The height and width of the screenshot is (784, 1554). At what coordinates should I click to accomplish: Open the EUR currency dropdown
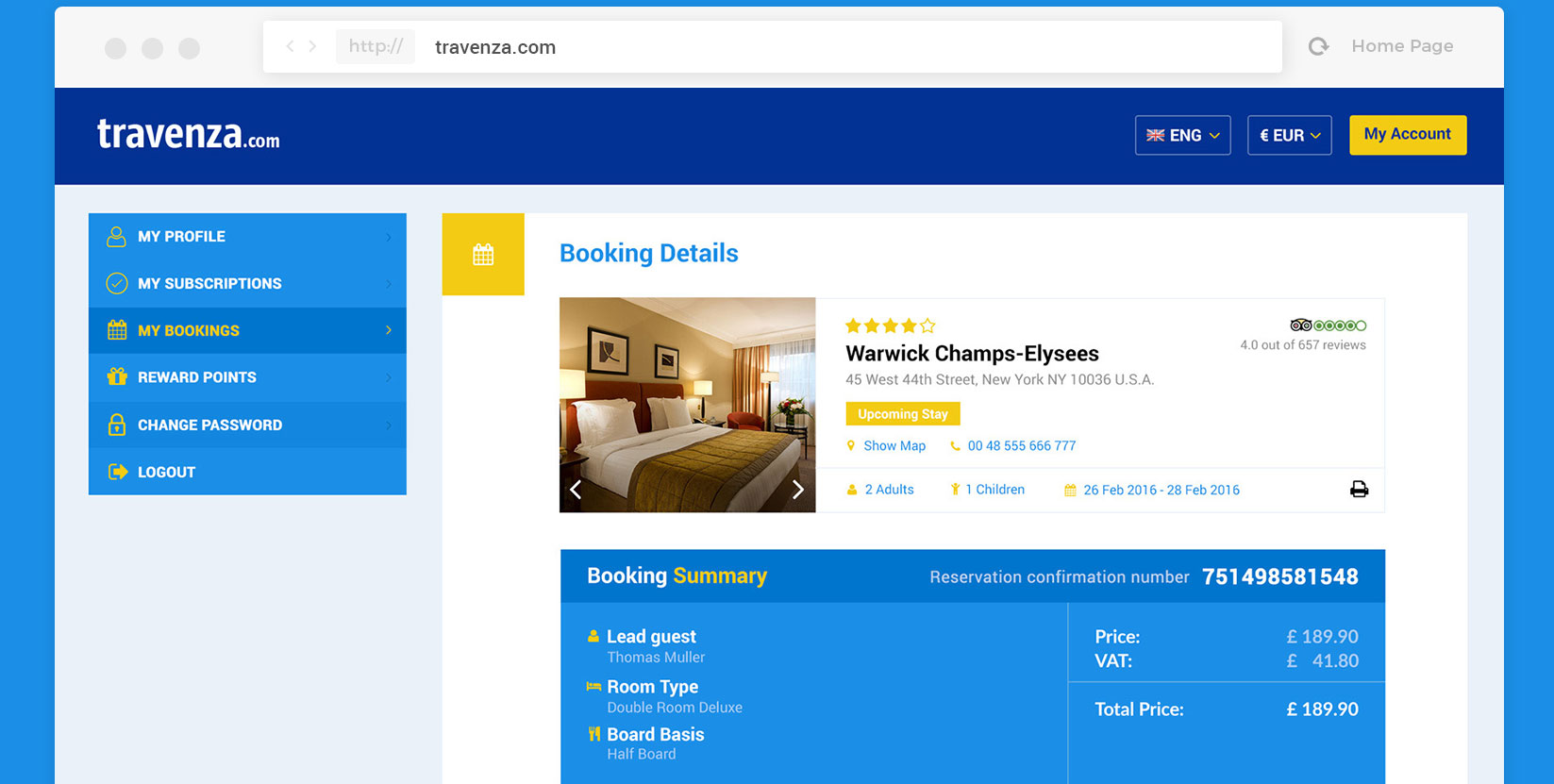[1290, 135]
